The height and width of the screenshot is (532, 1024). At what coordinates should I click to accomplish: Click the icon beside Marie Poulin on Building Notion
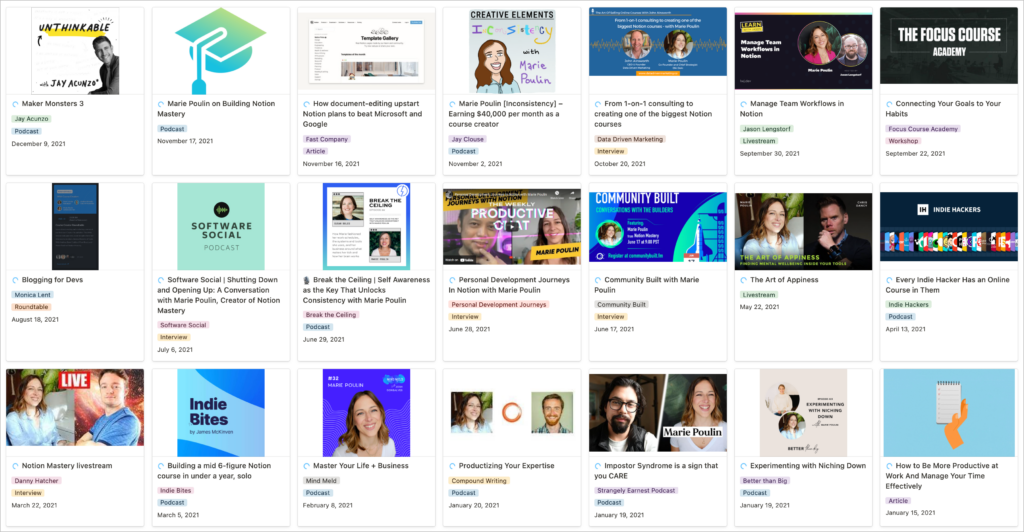(161, 104)
